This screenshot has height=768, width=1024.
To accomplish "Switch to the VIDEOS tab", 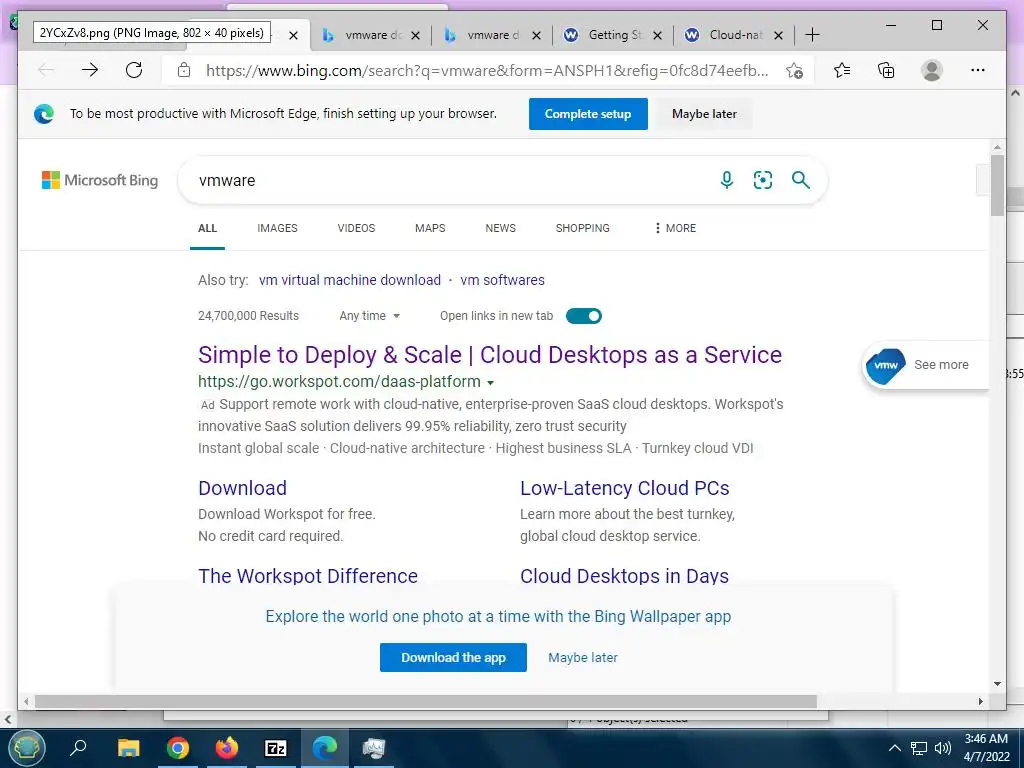I will coord(356,228).
